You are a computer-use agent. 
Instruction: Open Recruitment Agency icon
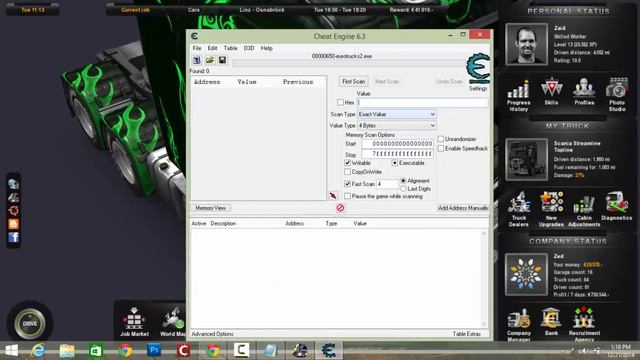(x=584, y=324)
